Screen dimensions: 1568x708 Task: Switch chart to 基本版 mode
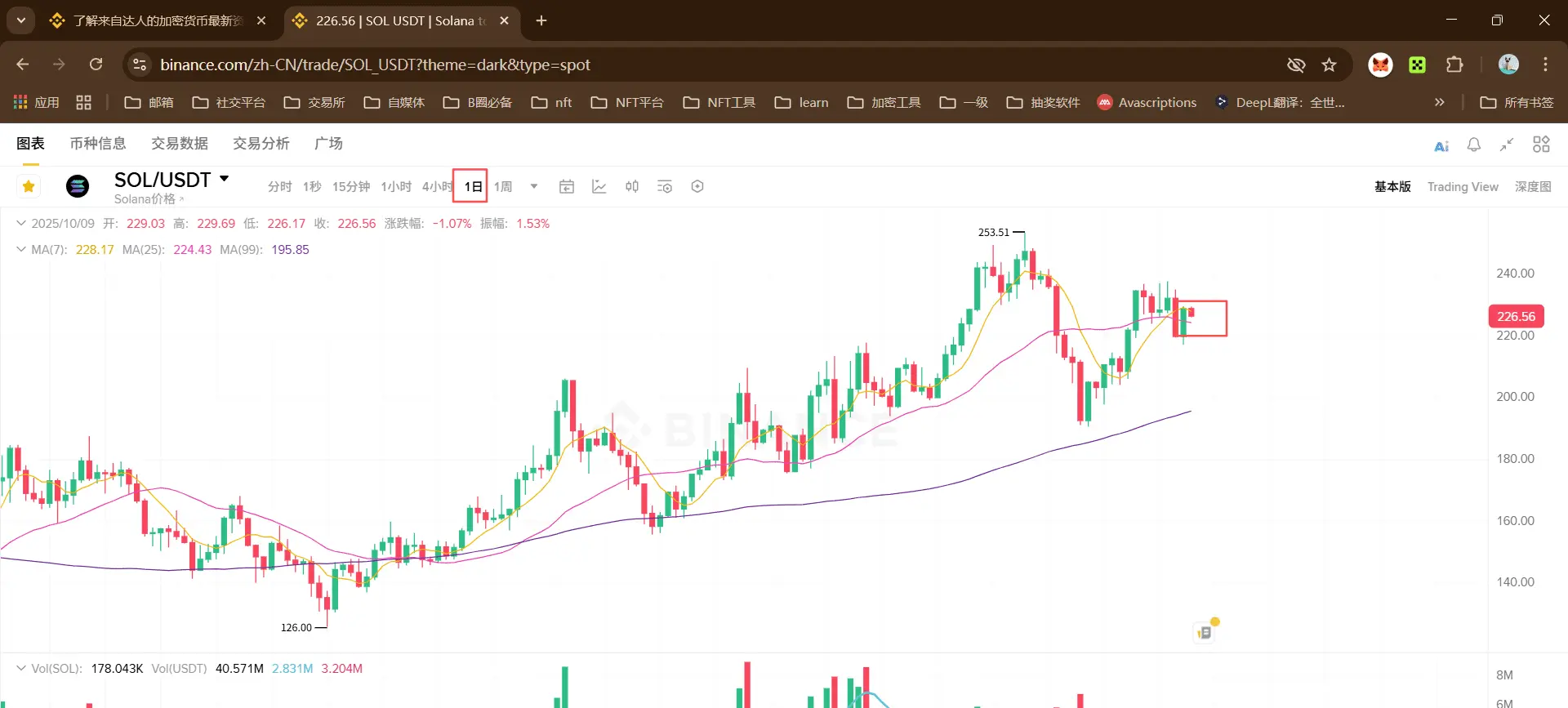coord(1392,187)
